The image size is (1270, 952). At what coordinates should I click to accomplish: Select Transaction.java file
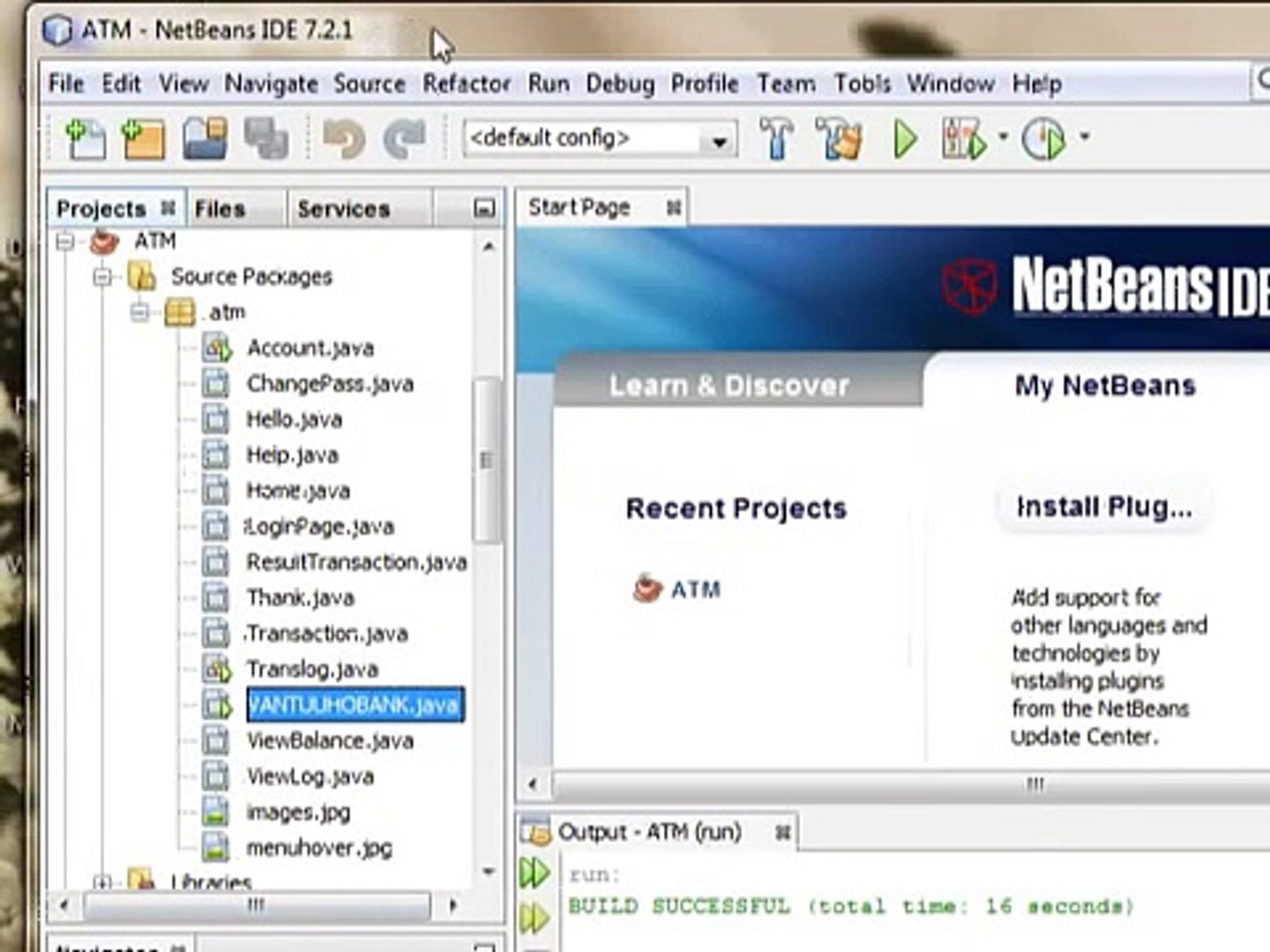click(326, 634)
